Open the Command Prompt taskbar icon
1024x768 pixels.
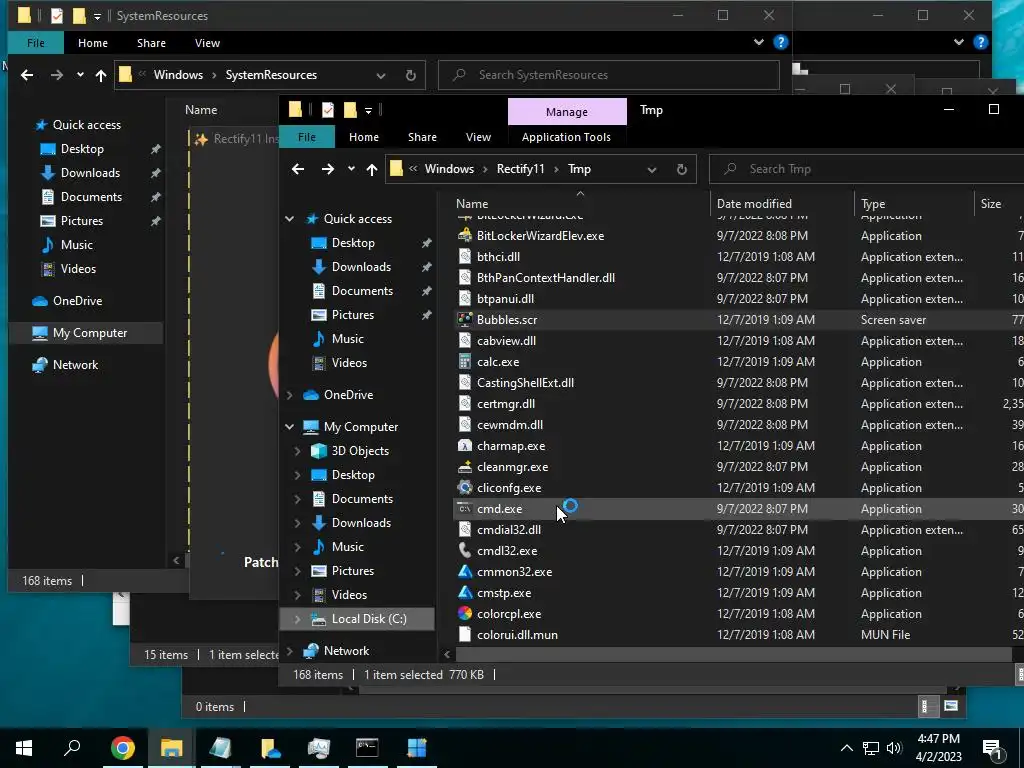pos(367,747)
